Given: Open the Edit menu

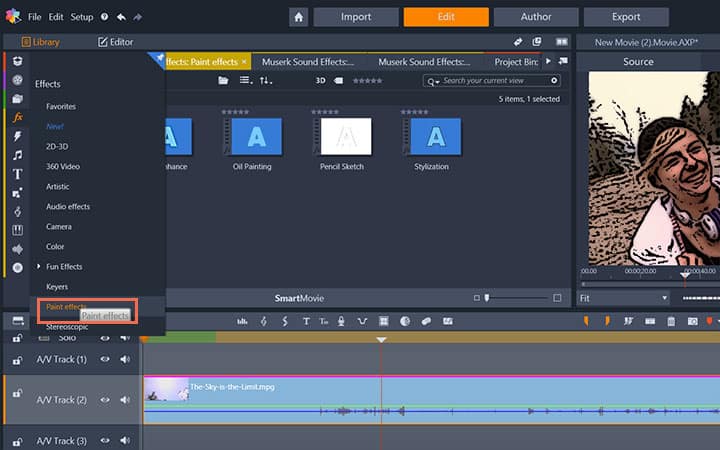Looking at the screenshot, I should click(56, 17).
